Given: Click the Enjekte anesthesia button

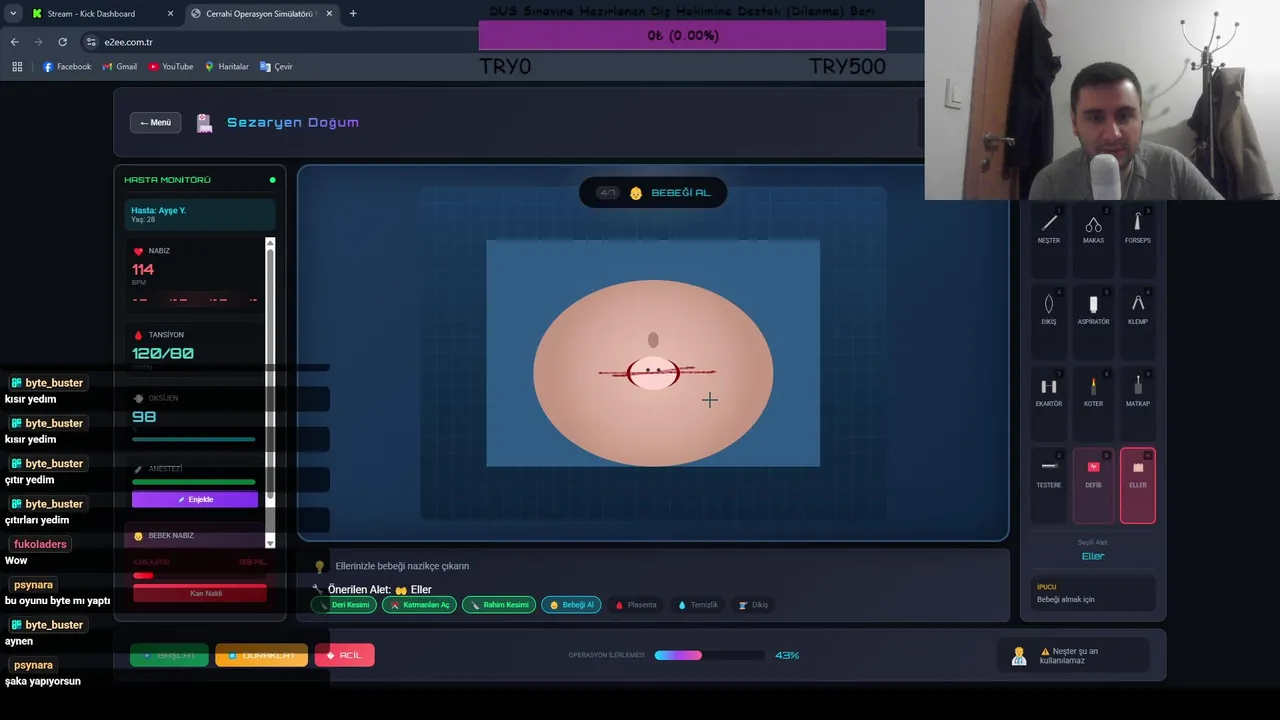Looking at the screenshot, I should (x=195, y=499).
